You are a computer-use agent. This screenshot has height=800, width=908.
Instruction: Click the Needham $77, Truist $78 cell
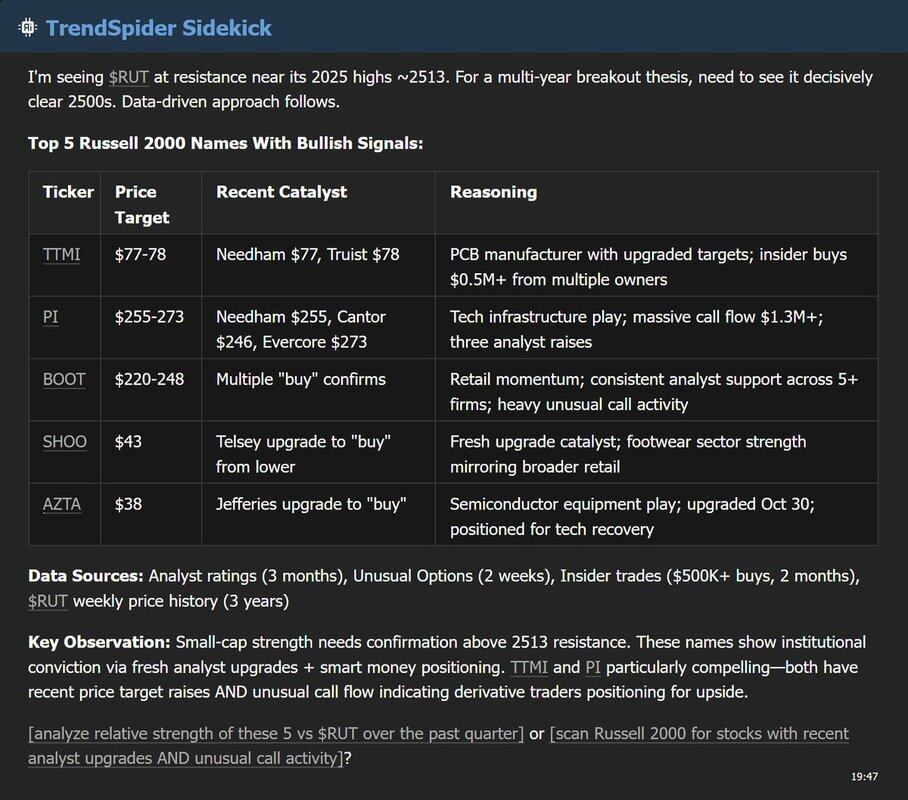(x=307, y=254)
